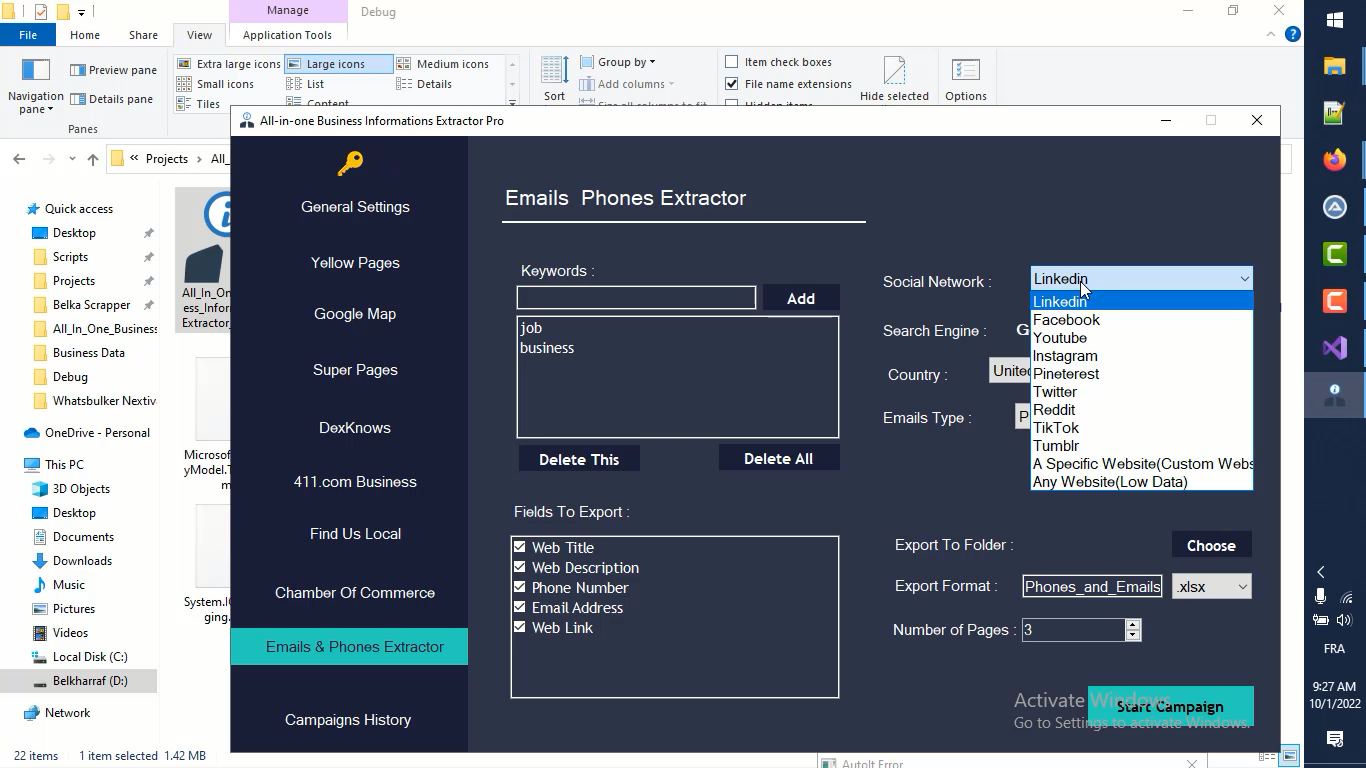Click Choose for the export folder

tap(1211, 545)
